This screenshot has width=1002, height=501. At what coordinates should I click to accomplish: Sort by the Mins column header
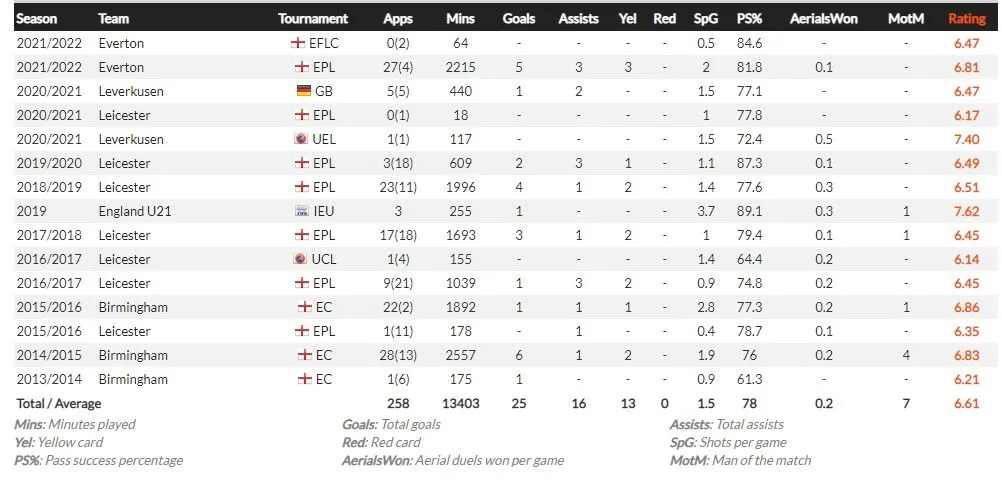point(460,18)
